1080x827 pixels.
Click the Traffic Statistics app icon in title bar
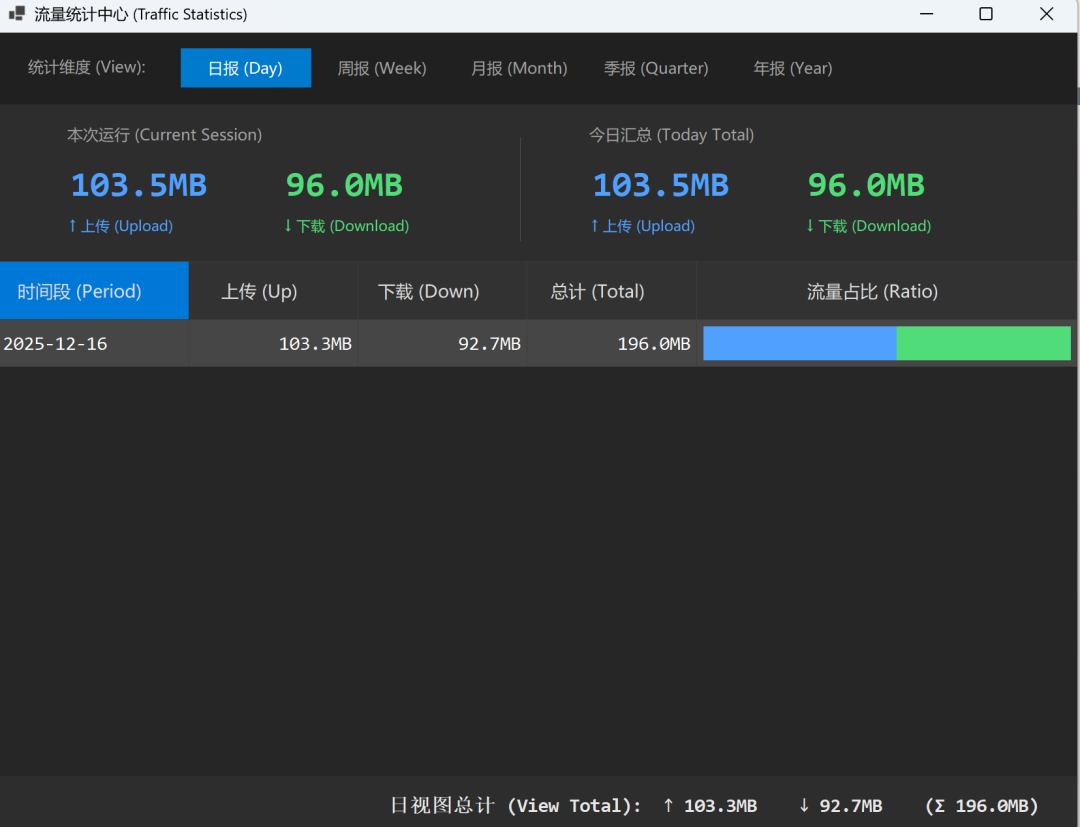(17, 14)
